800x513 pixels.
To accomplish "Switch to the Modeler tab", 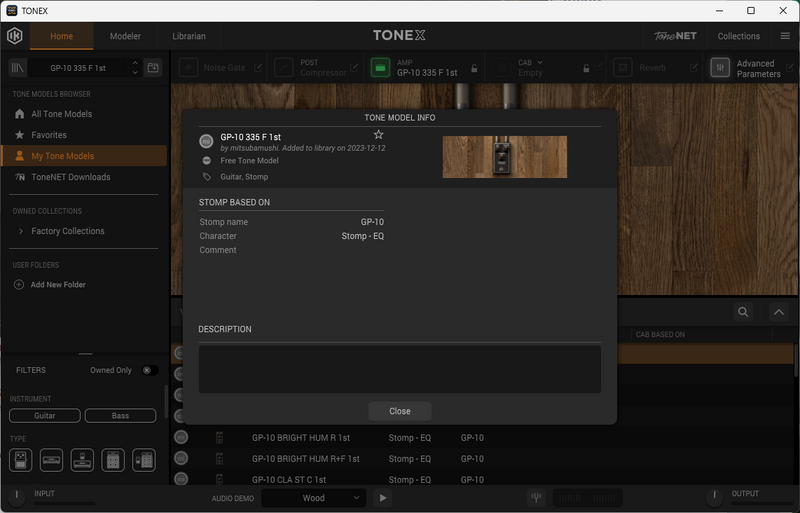I will (x=125, y=36).
